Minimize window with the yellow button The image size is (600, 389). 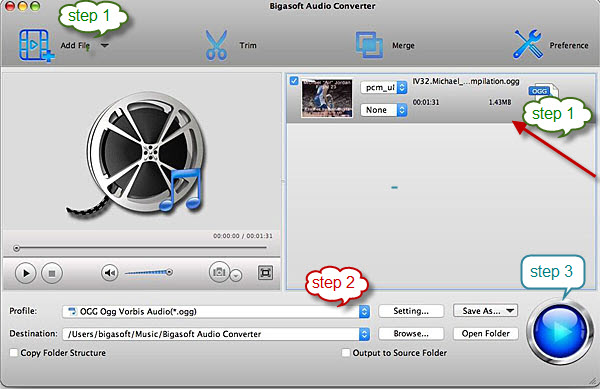tap(23, 6)
